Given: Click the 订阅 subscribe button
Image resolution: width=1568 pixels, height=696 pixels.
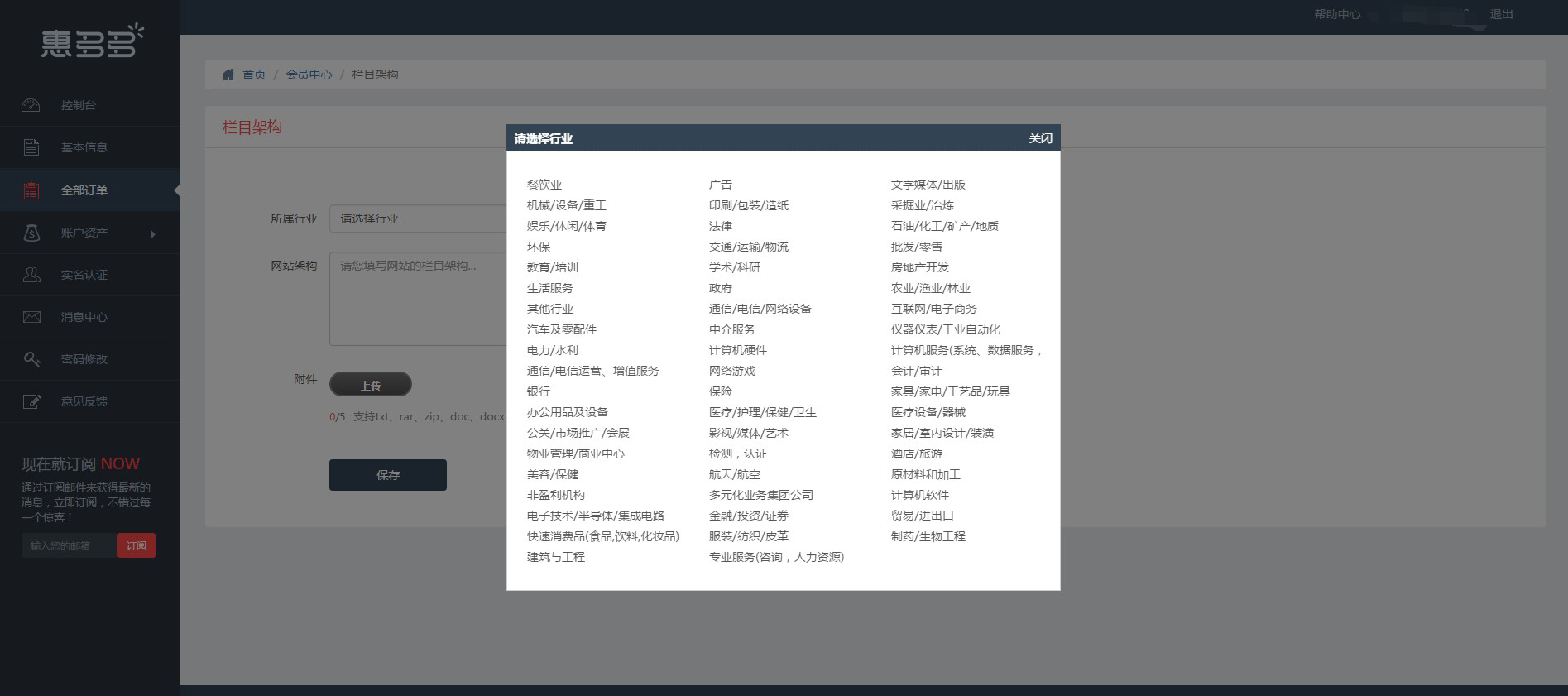Looking at the screenshot, I should click(137, 545).
